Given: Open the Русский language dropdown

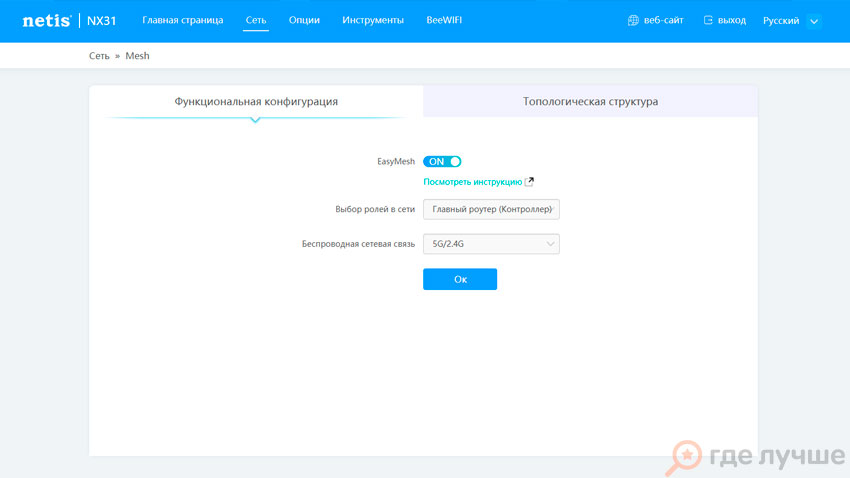Looking at the screenshot, I should (790, 20).
